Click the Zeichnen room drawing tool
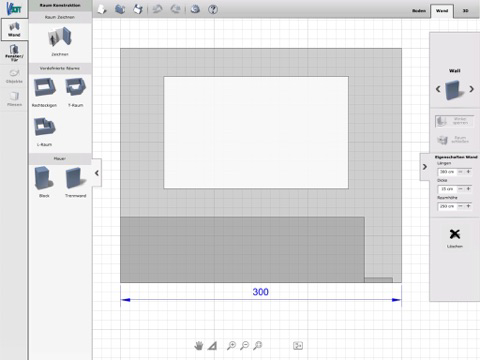The width and height of the screenshot is (480, 360). click(60, 41)
